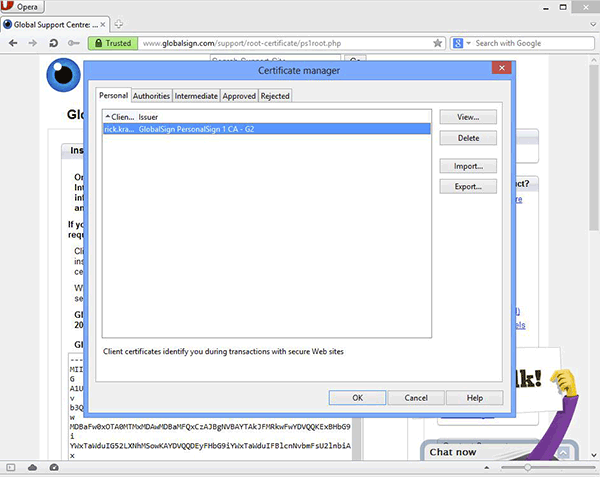Go back with the back arrow

click(13, 43)
